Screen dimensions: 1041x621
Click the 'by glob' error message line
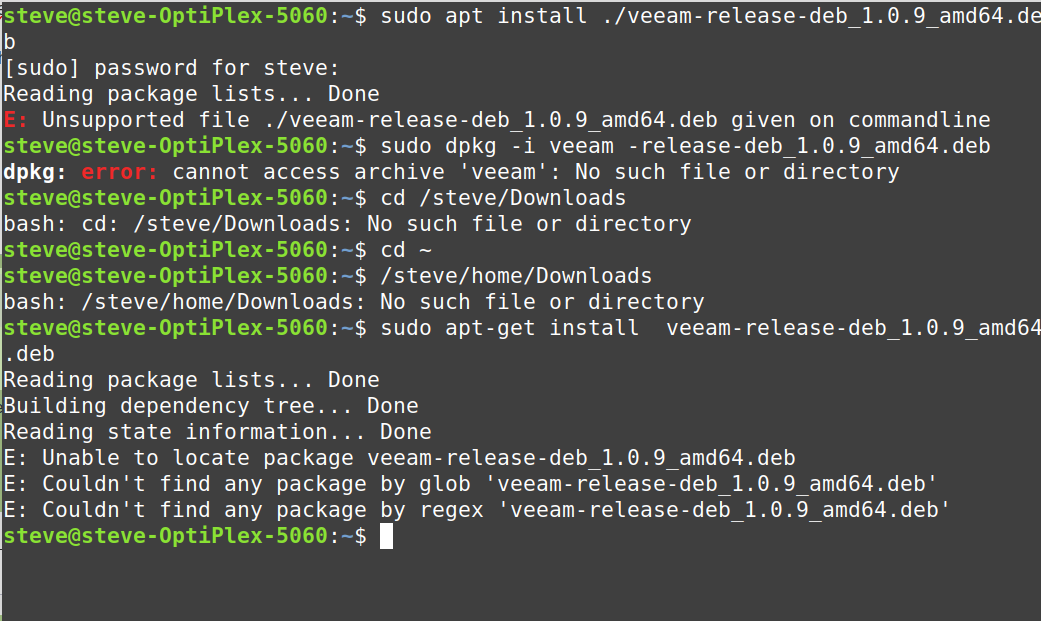pos(470,484)
